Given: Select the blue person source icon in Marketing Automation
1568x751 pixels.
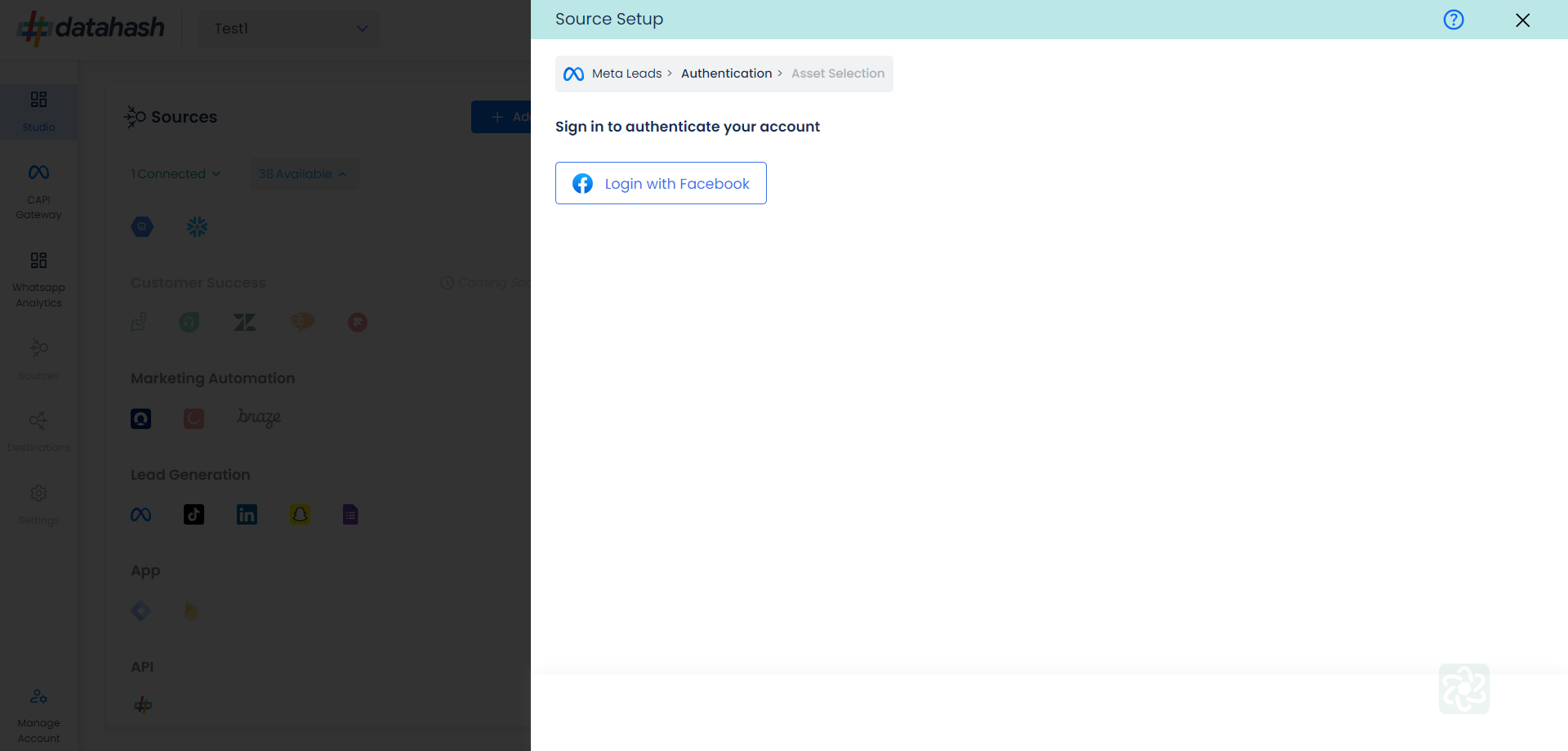Looking at the screenshot, I should point(141,419).
